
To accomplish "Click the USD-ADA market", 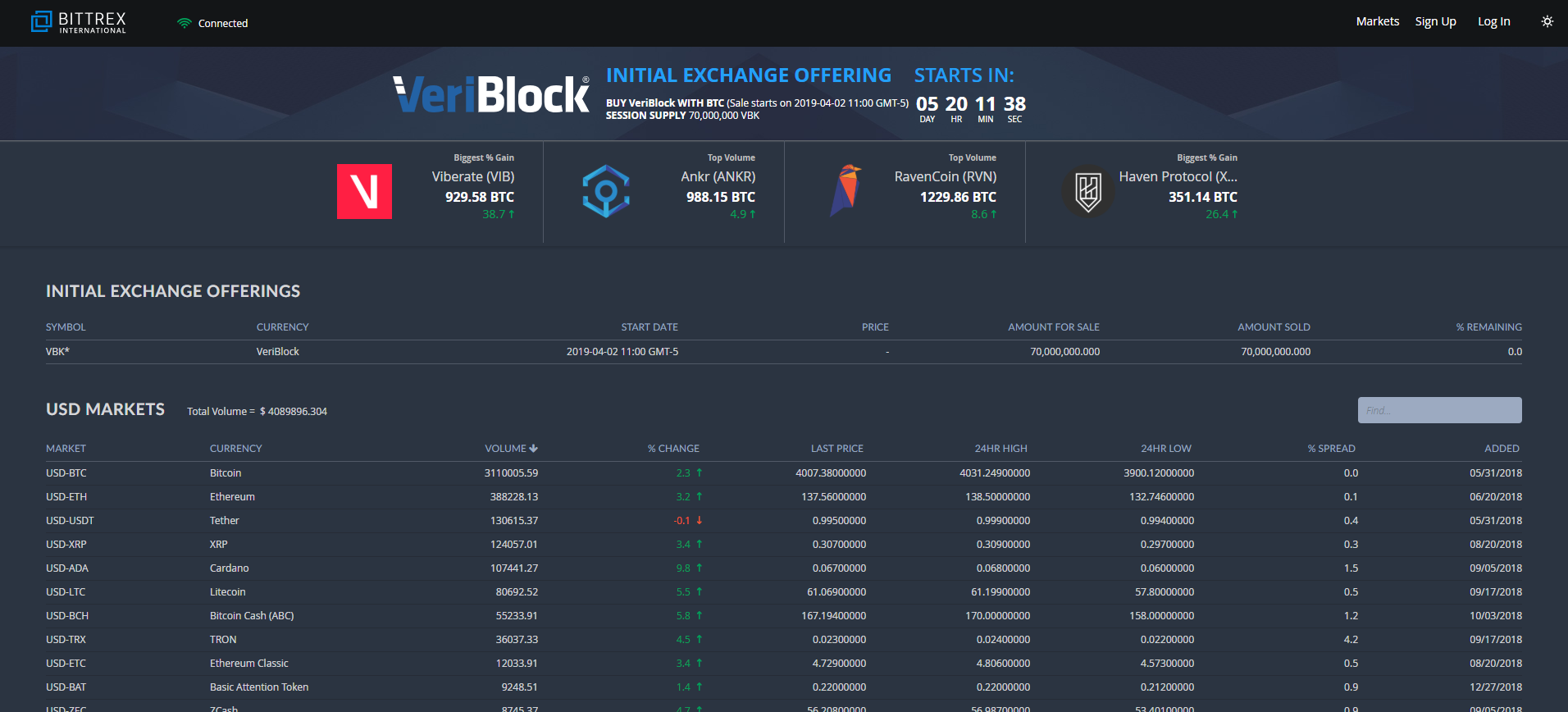I will [67, 568].
